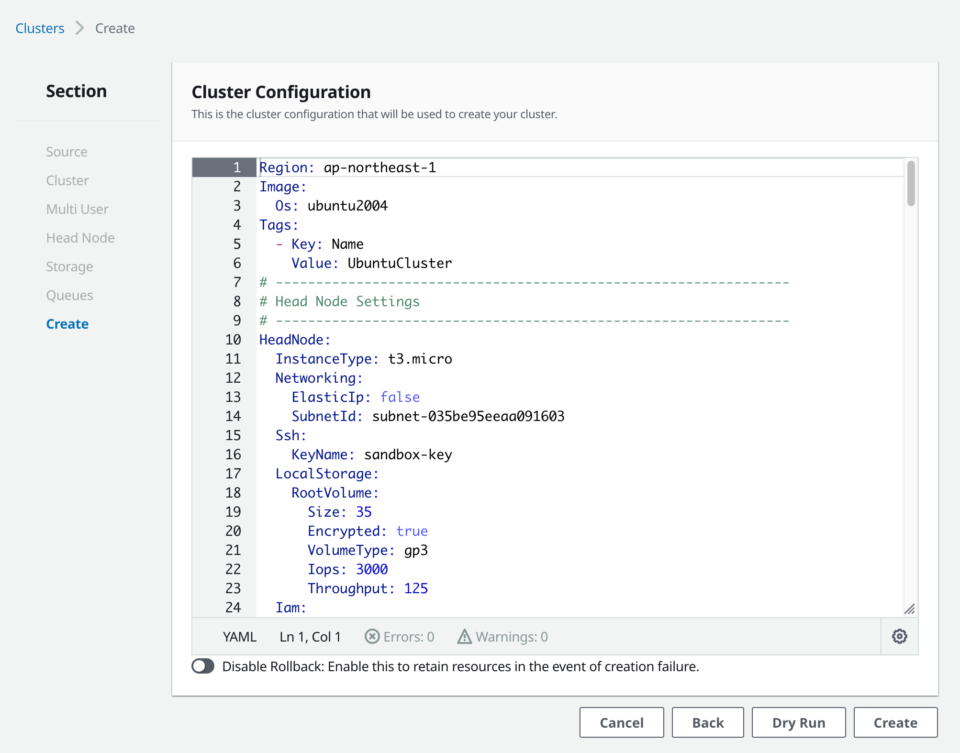960x753 pixels.
Task: Open the editor settings gear icon
Action: coord(898,636)
